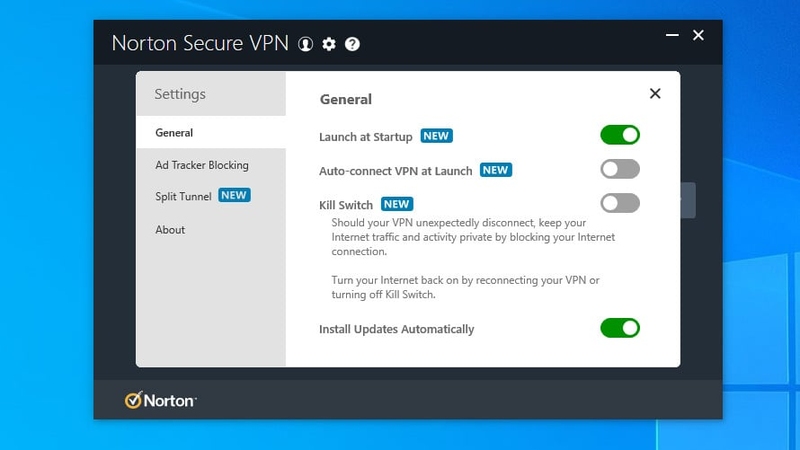Screen dimensions: 800x450
Task: Click NEW badge beside Kill Switch
Action: (397, 204)
